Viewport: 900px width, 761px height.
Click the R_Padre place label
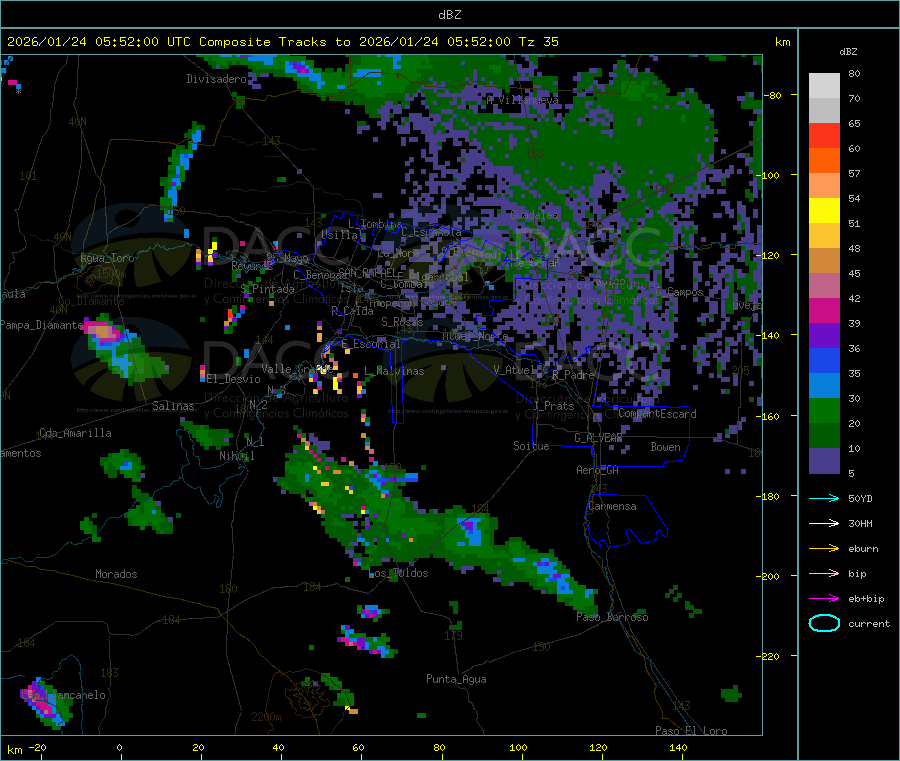click(x=573, y=375)
